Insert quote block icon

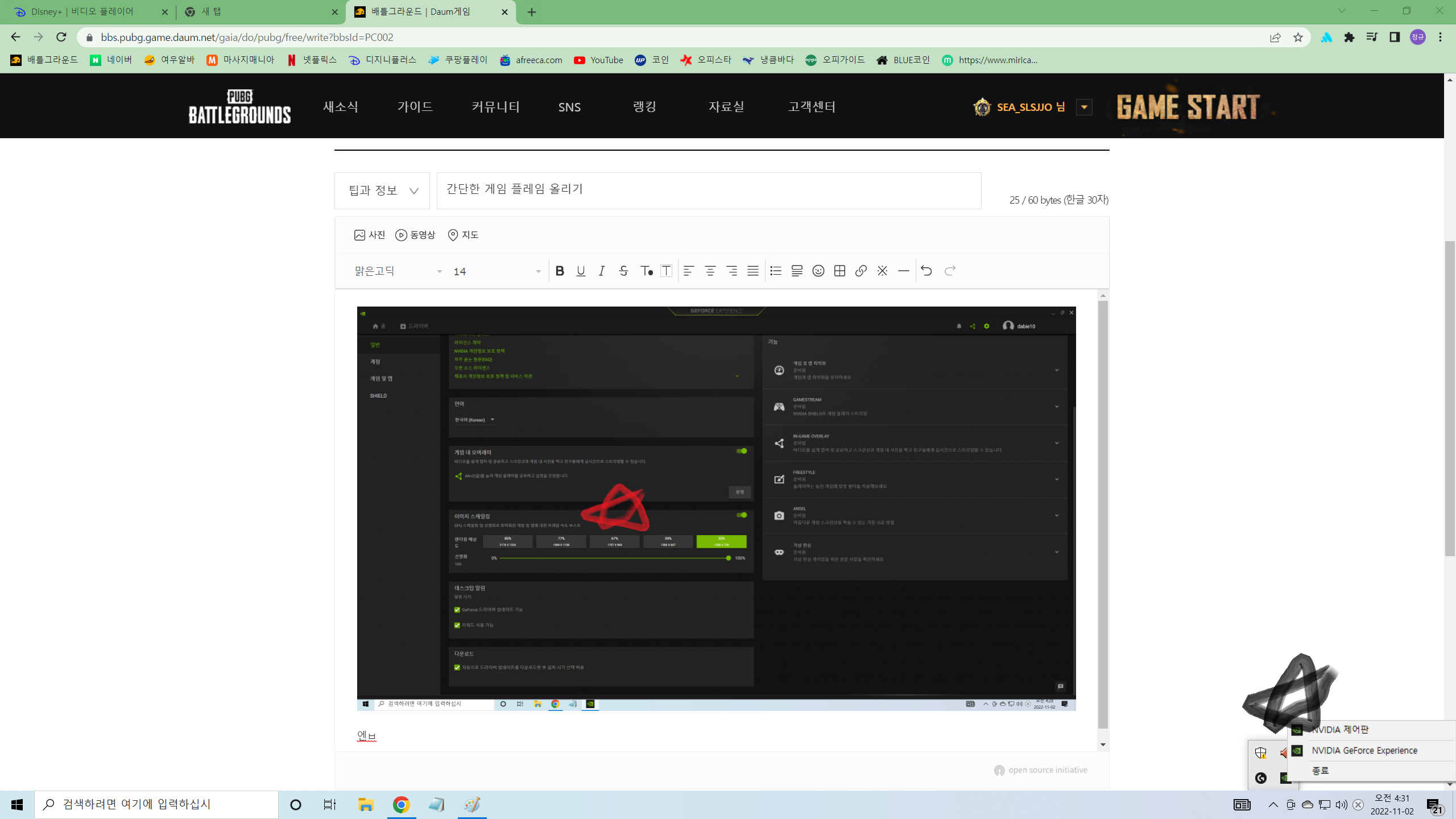(x=797, y=271)
